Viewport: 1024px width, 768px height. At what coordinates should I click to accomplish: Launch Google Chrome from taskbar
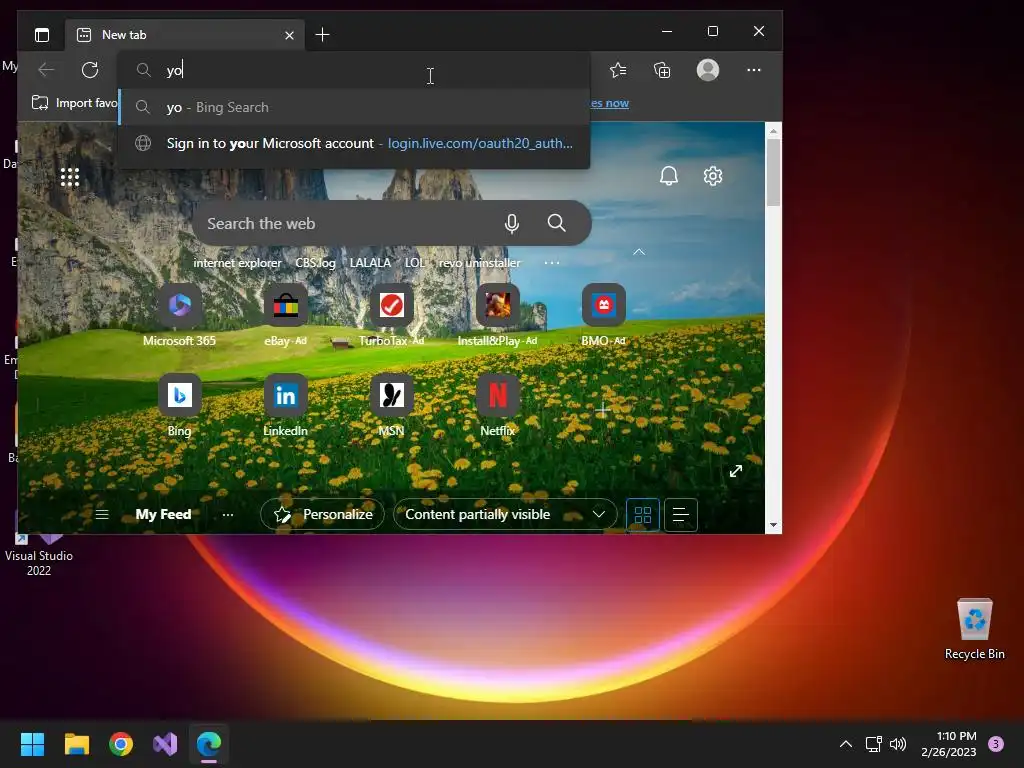(x=121, y=744)
